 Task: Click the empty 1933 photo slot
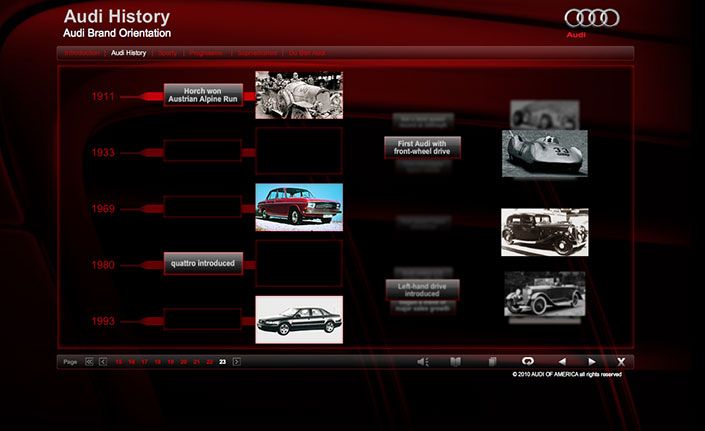coord(299,151)
